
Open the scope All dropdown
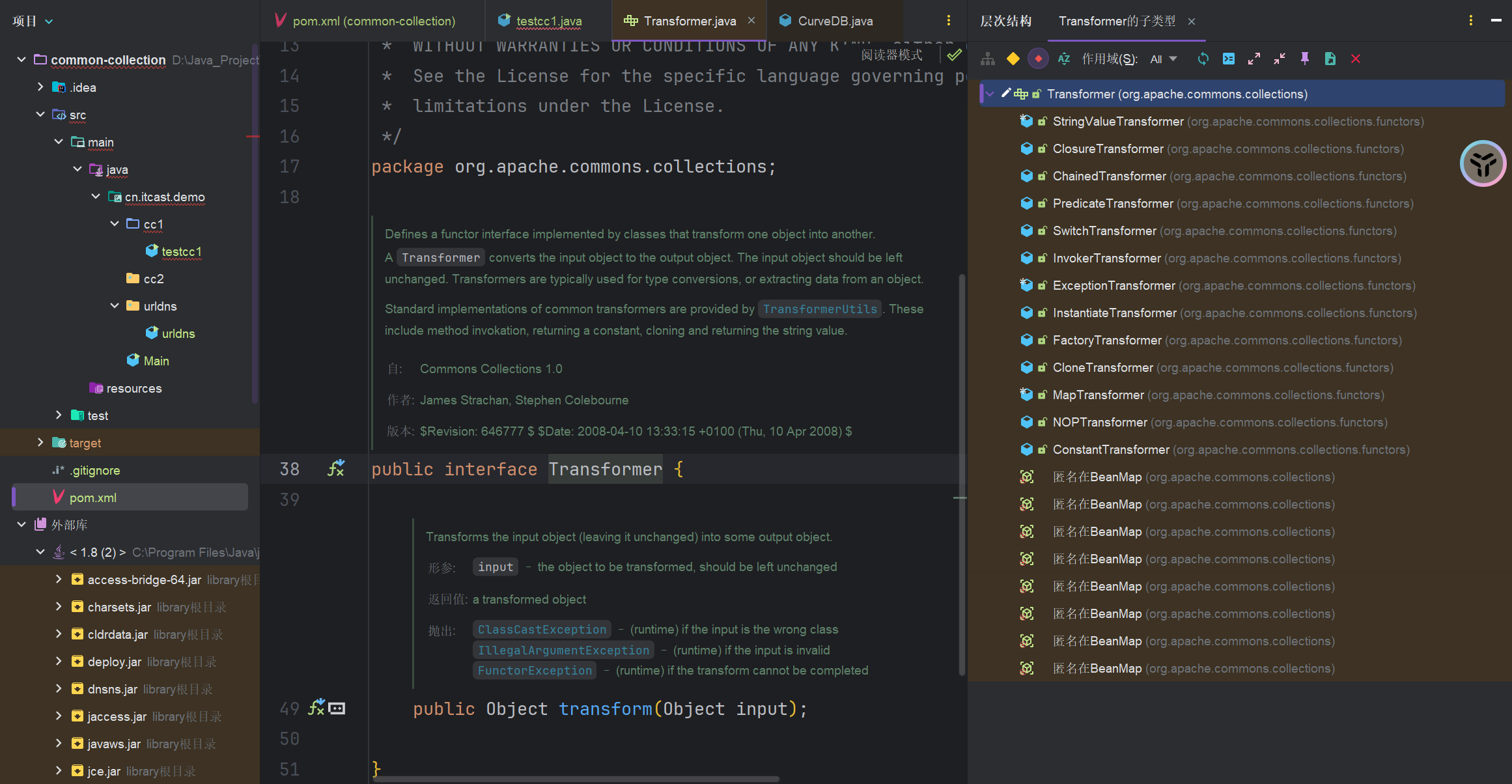pos(1163,59)
